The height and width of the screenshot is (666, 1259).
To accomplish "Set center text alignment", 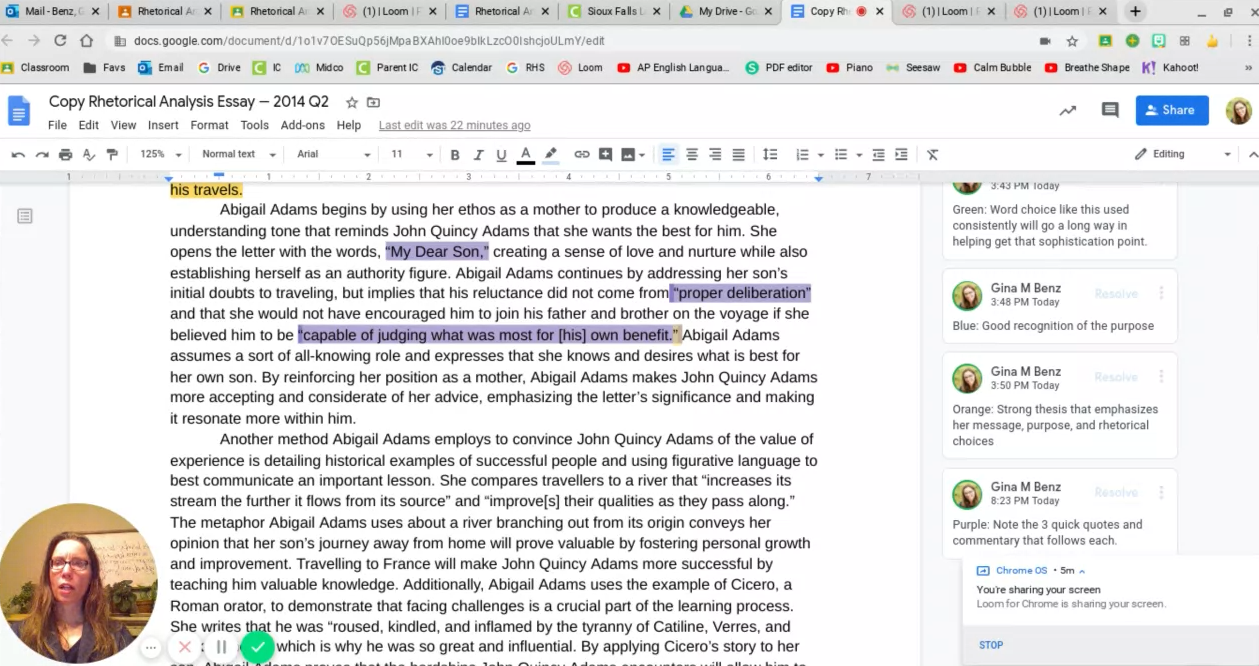I will click(x=692, y=155).
